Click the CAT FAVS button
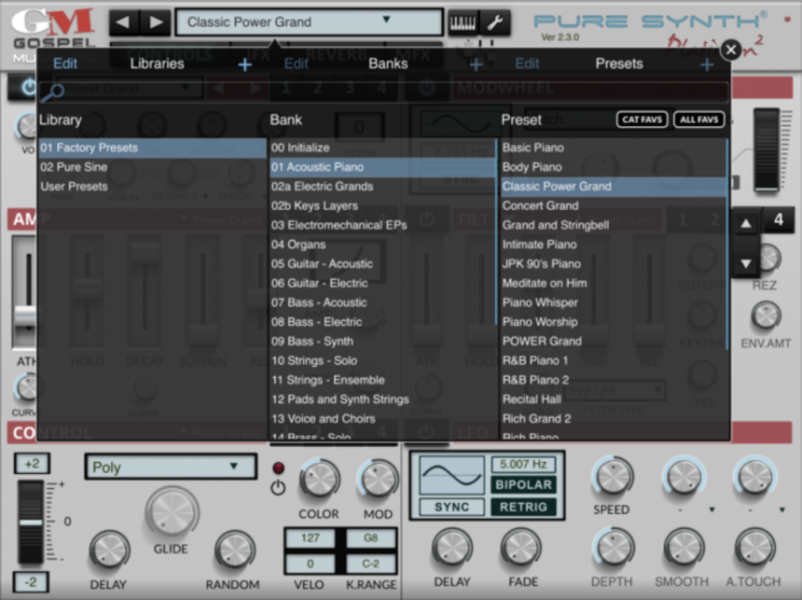The image size is (802, 600). point(643,119)
